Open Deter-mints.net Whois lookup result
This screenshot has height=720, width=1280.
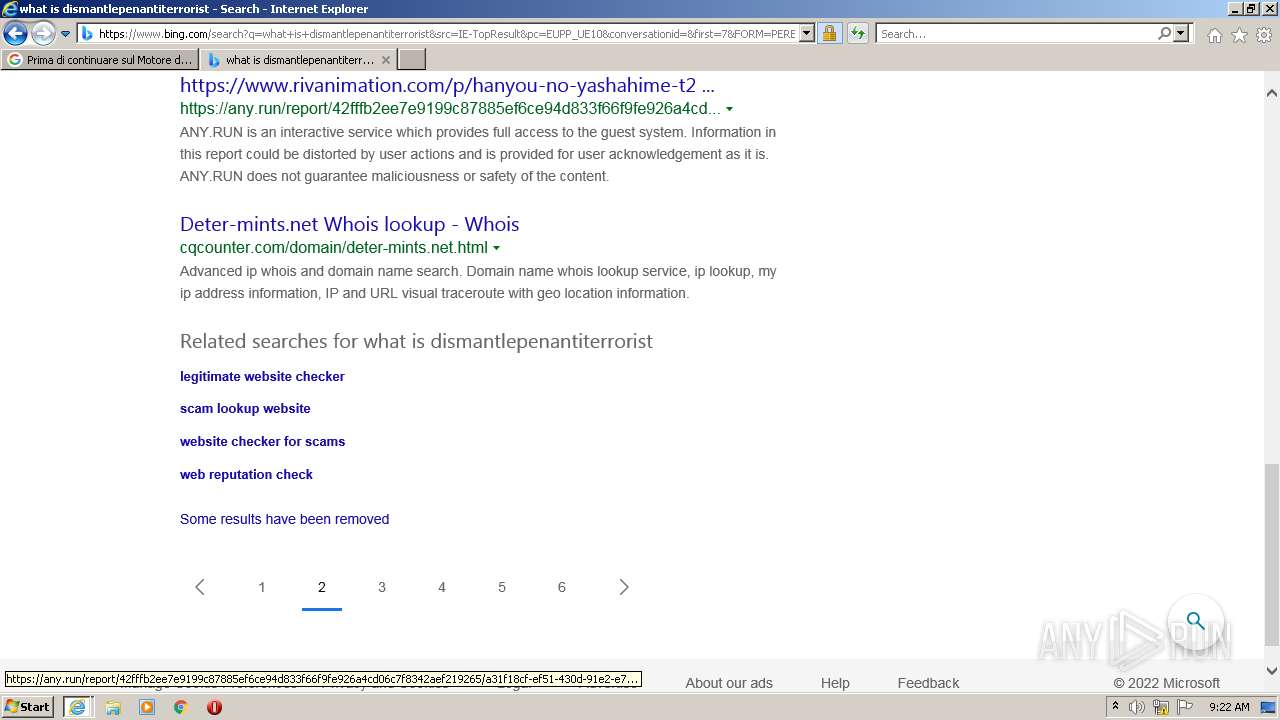click(x=349, y=224)
